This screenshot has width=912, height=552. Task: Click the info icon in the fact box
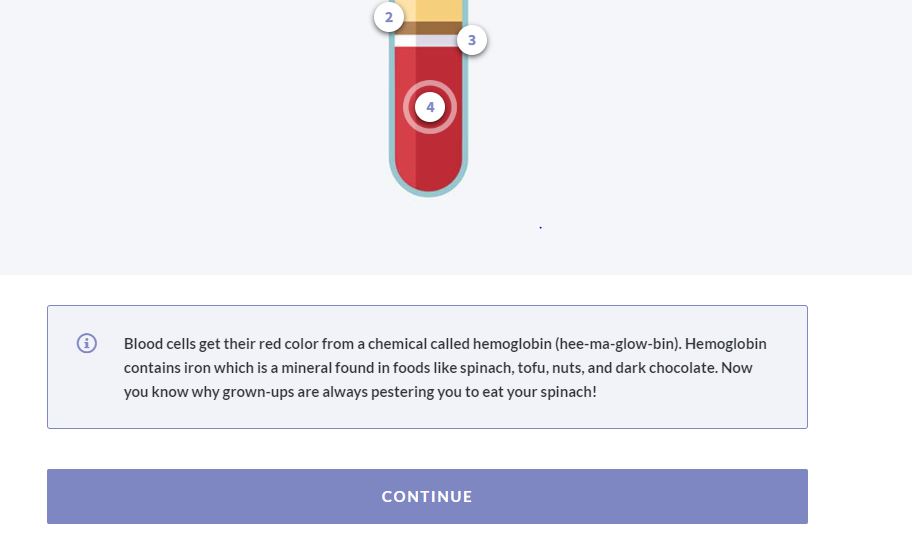(87, 343)
